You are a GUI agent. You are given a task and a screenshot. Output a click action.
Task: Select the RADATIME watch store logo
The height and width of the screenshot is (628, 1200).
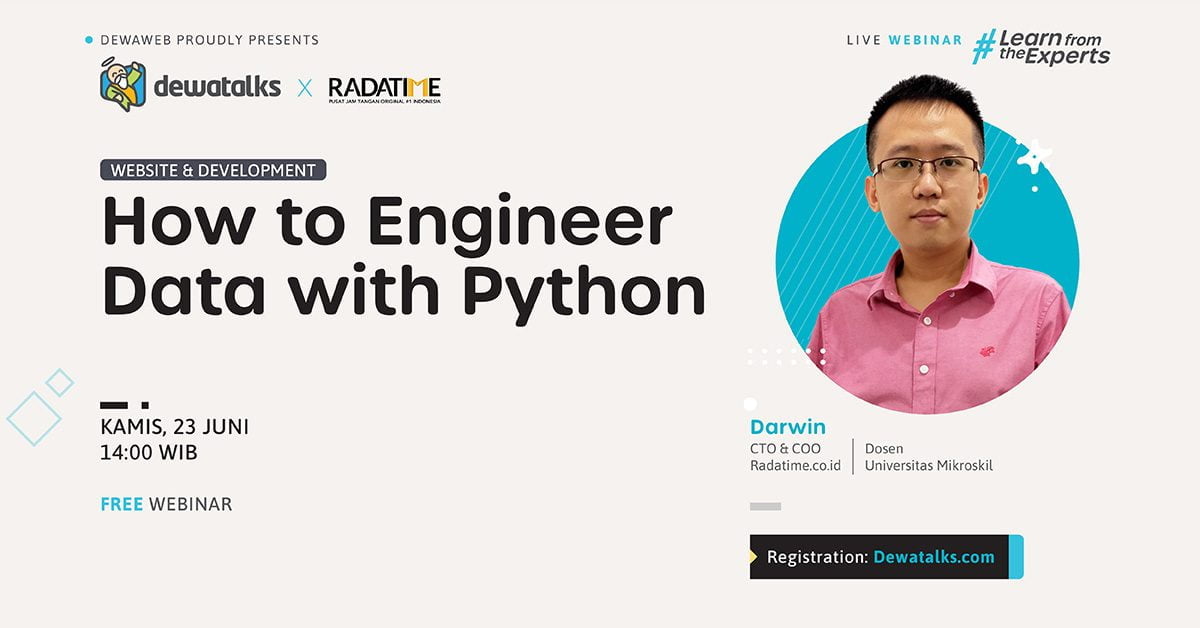coord(384,86)
